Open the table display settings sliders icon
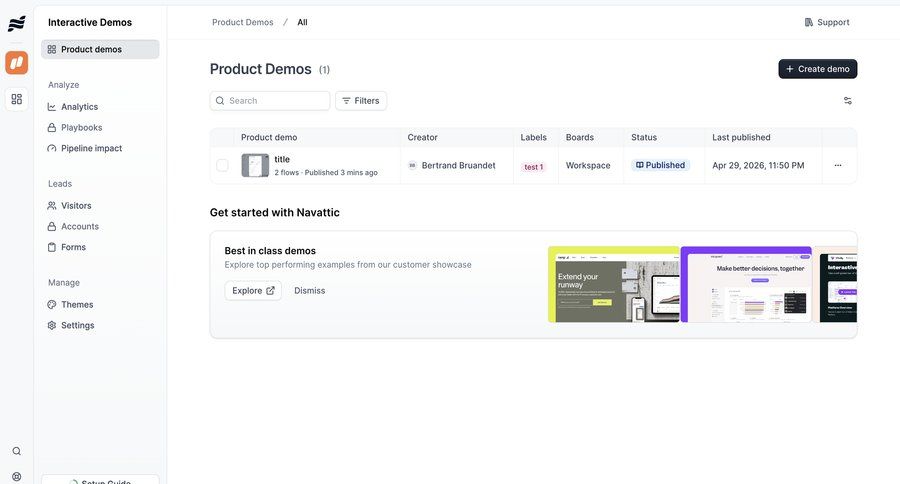This screenshot has width=900, height=484. point(848,100)
